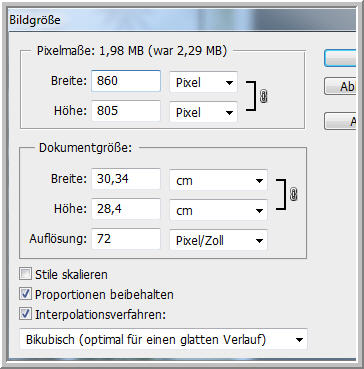
Task: Click the partially visible Auto button
Action: 340,121
